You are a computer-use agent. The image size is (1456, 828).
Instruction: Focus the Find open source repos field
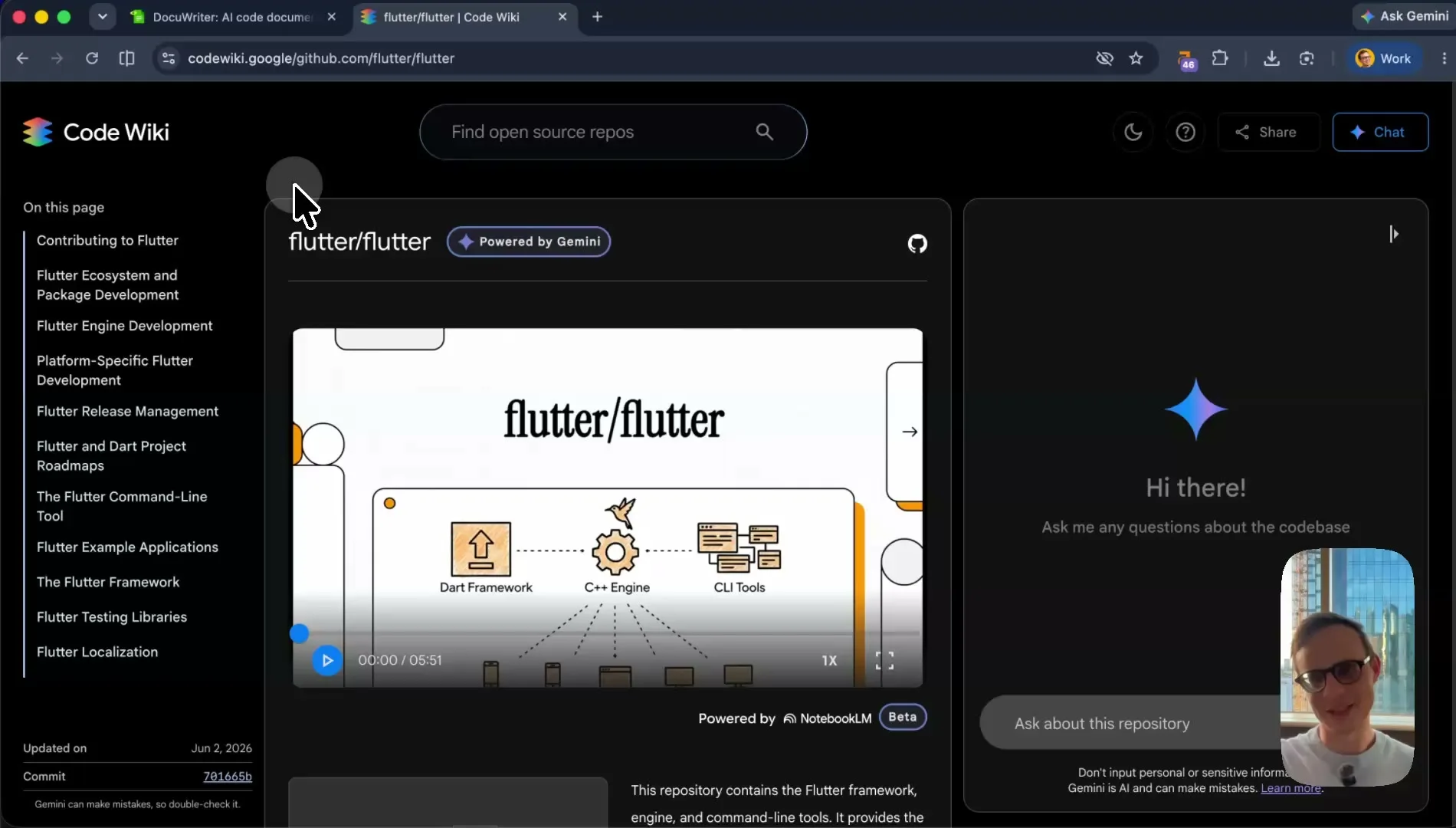pyautogui.click(x=613, y=132)
